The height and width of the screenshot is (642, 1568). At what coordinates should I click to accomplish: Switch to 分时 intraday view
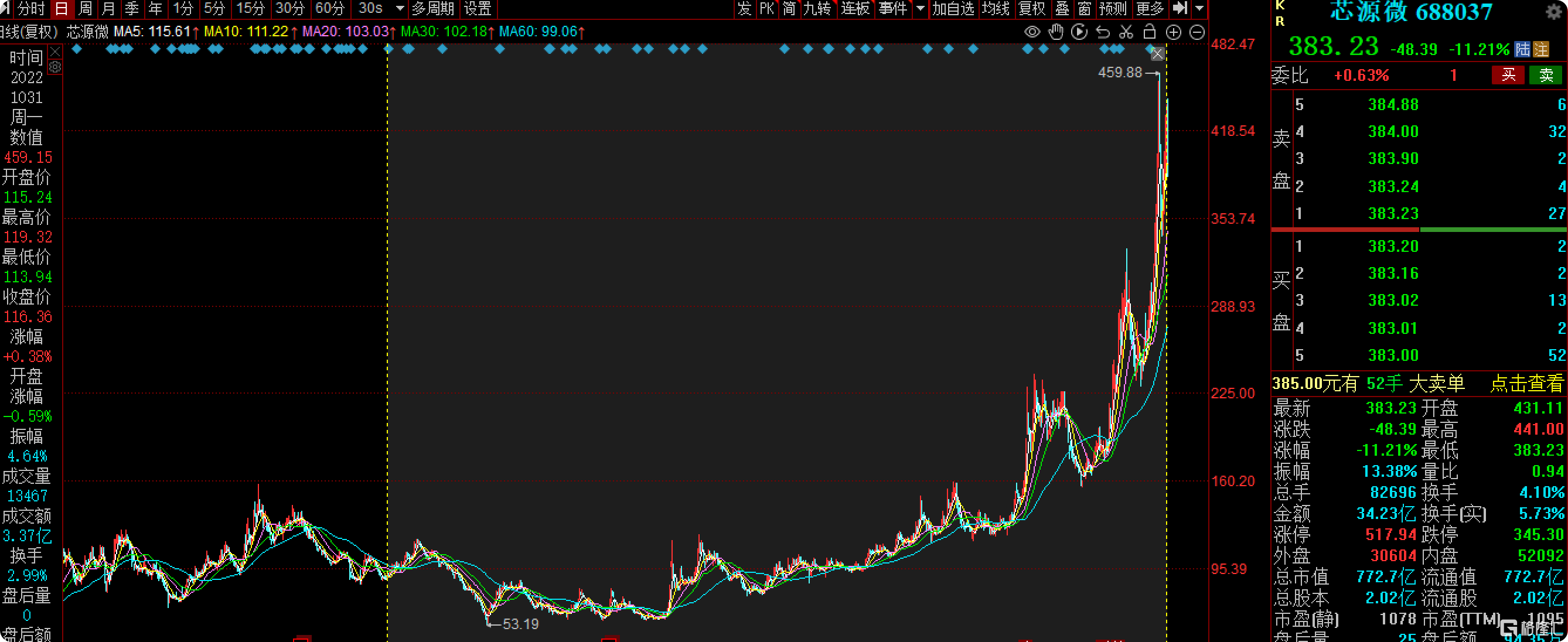[31, 9]
